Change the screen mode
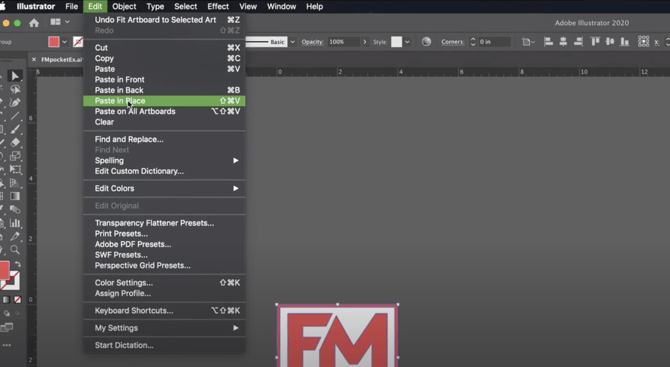Viewport: 670px width, 367px height. (x=7, y=328)
